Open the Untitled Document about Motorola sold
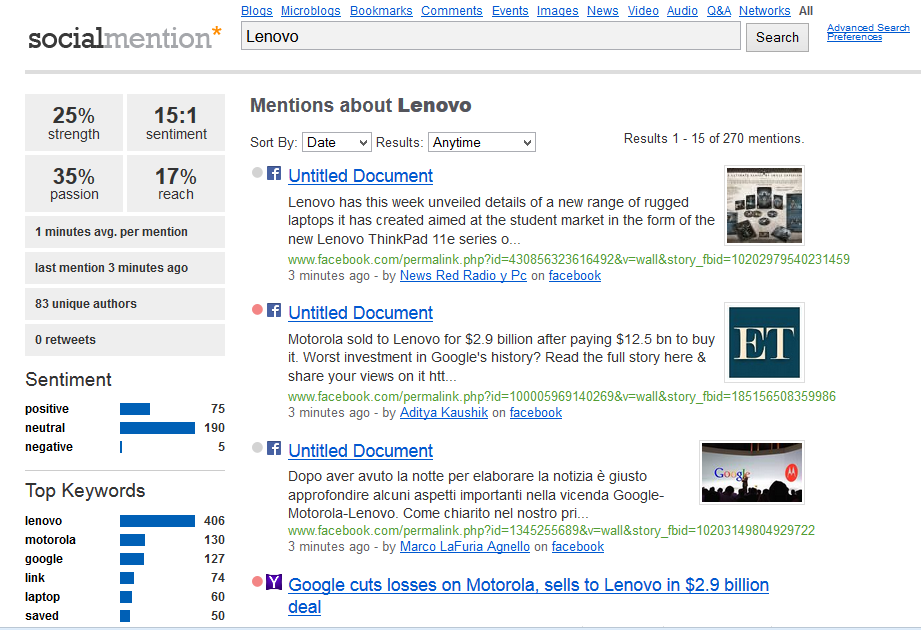921x630 pixels. tap(361, 312)
